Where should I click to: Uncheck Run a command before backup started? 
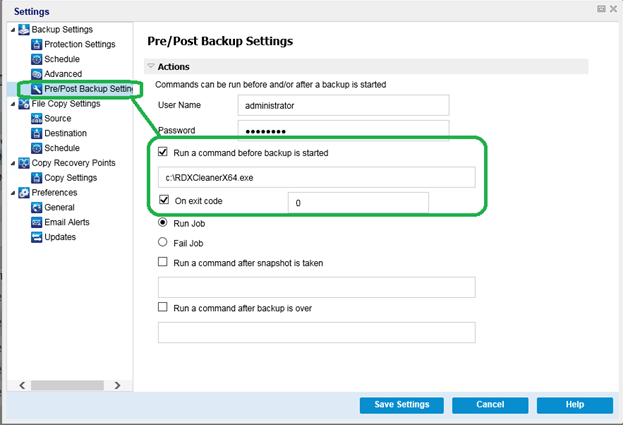coord(163,153)
